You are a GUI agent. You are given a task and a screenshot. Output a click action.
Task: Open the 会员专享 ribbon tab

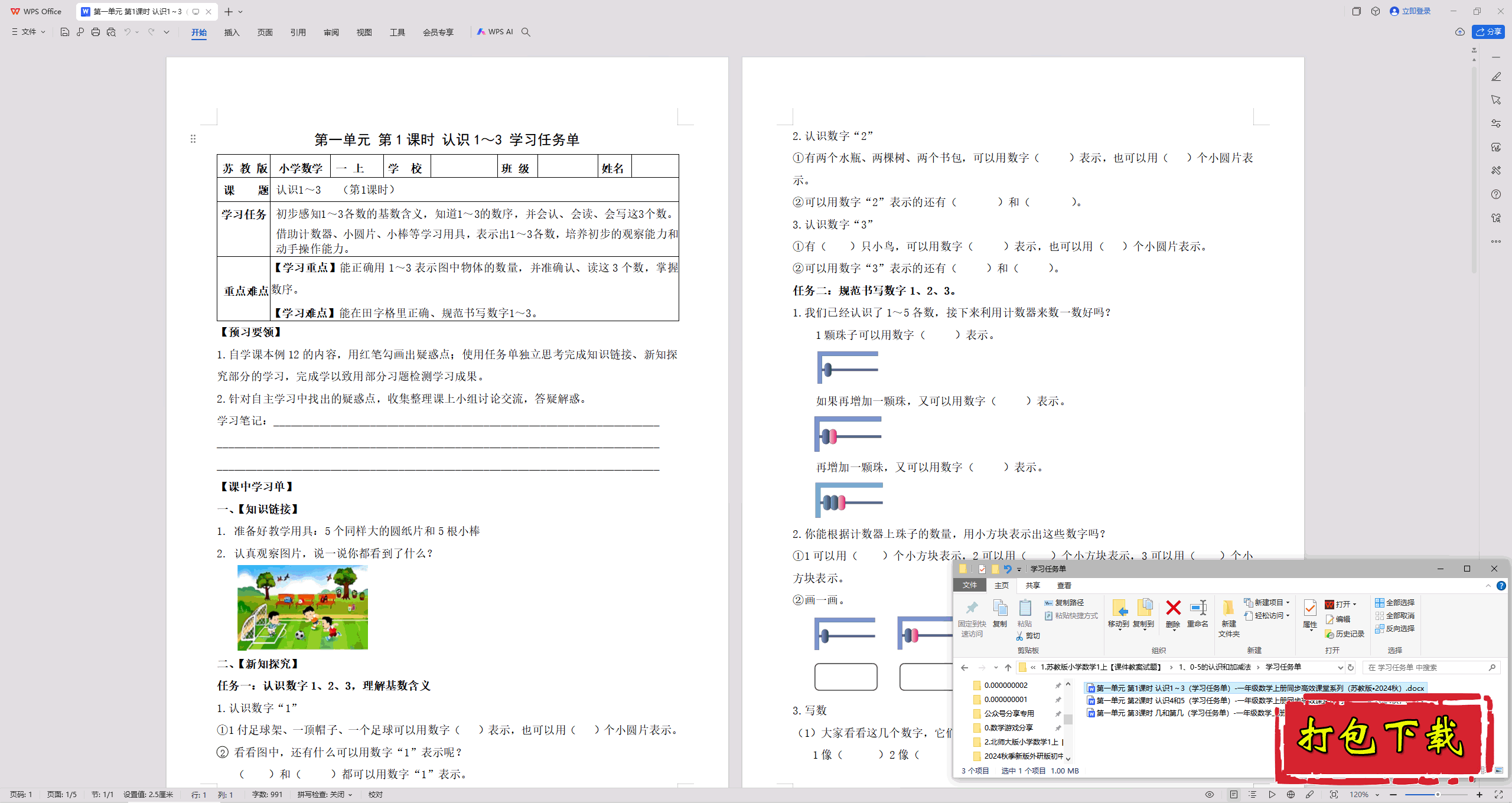tap(438, 32)
